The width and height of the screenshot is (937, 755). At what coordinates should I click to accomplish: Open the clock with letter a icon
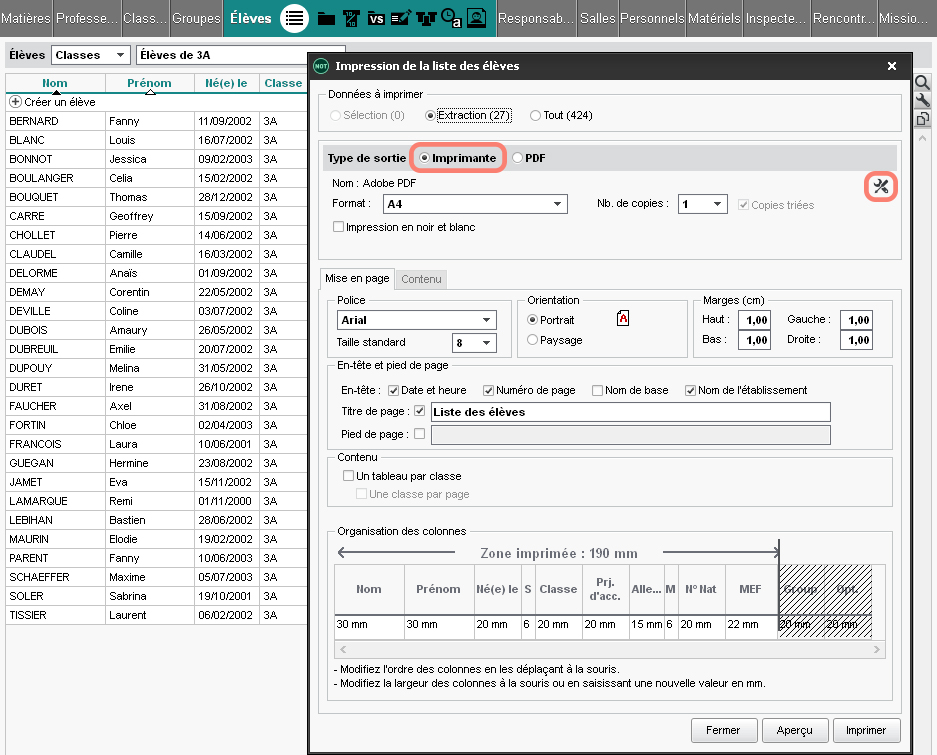[451, 18]
